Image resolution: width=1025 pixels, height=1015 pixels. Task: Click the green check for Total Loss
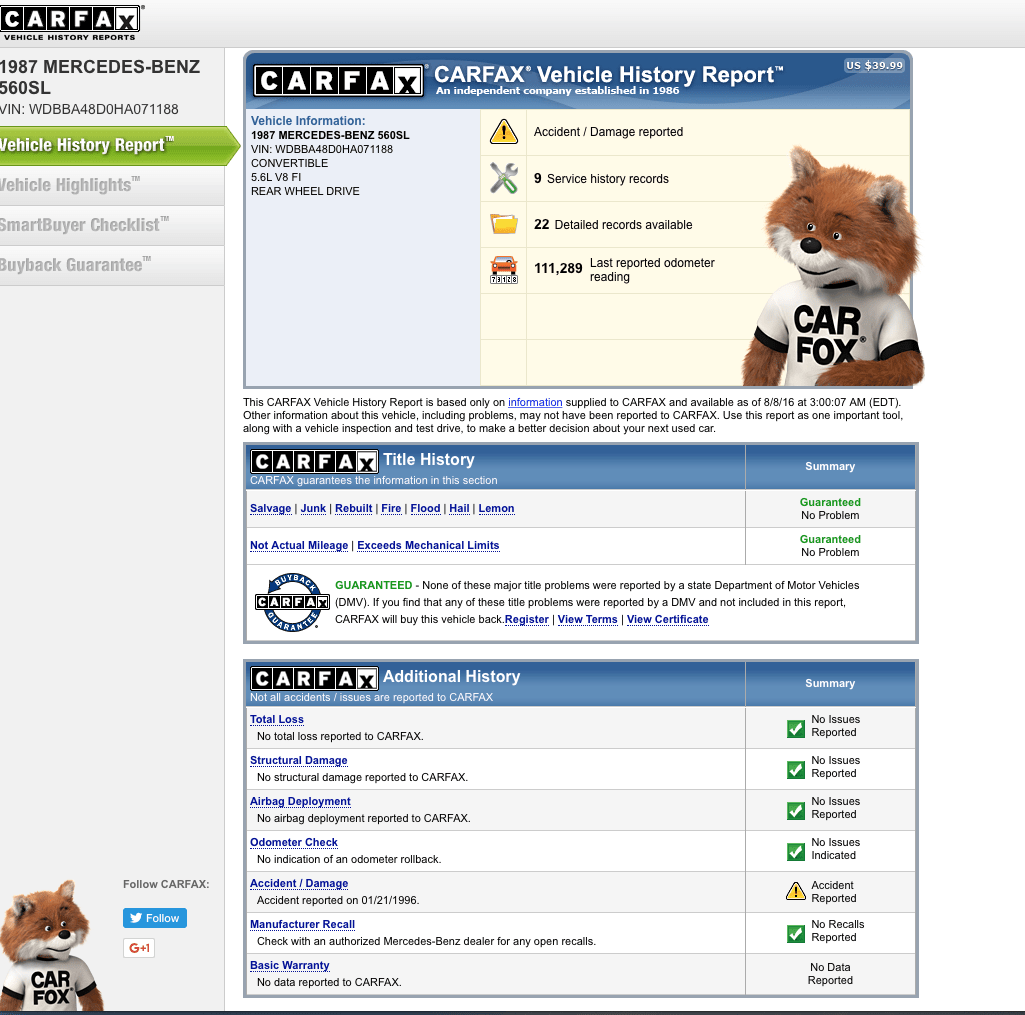point(796,728)
